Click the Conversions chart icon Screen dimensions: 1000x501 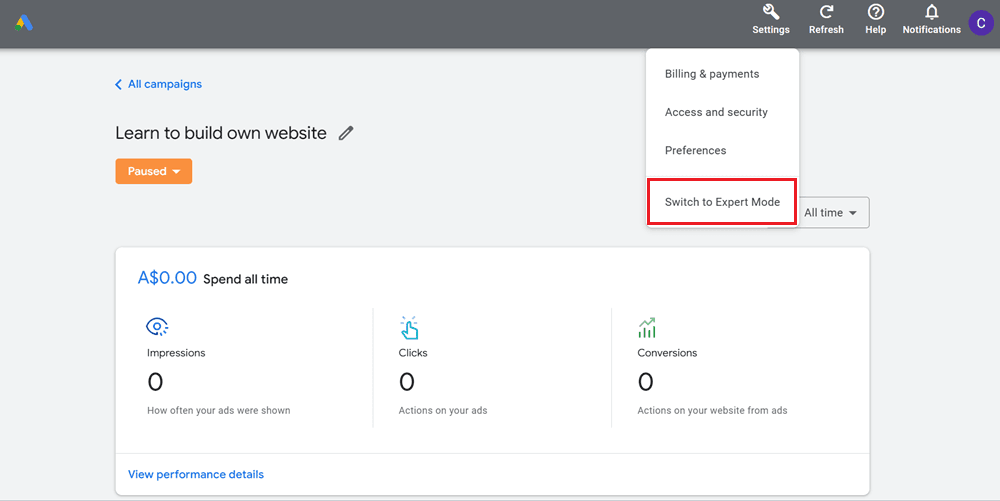click(x=647, y=327)
